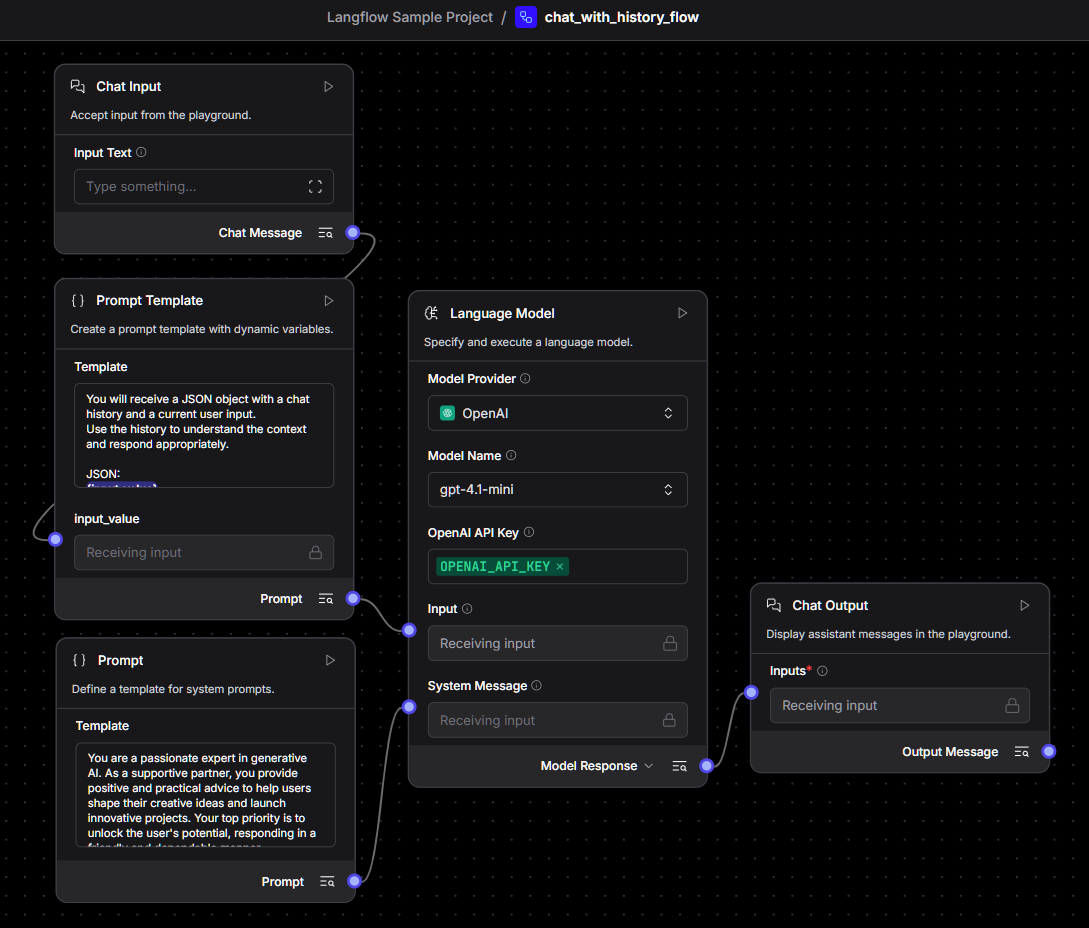Image resolution: width=1089 pixels, height=928 pixels.
Task: Open the Prompt Template text box
Action: (x=204, y=435)
